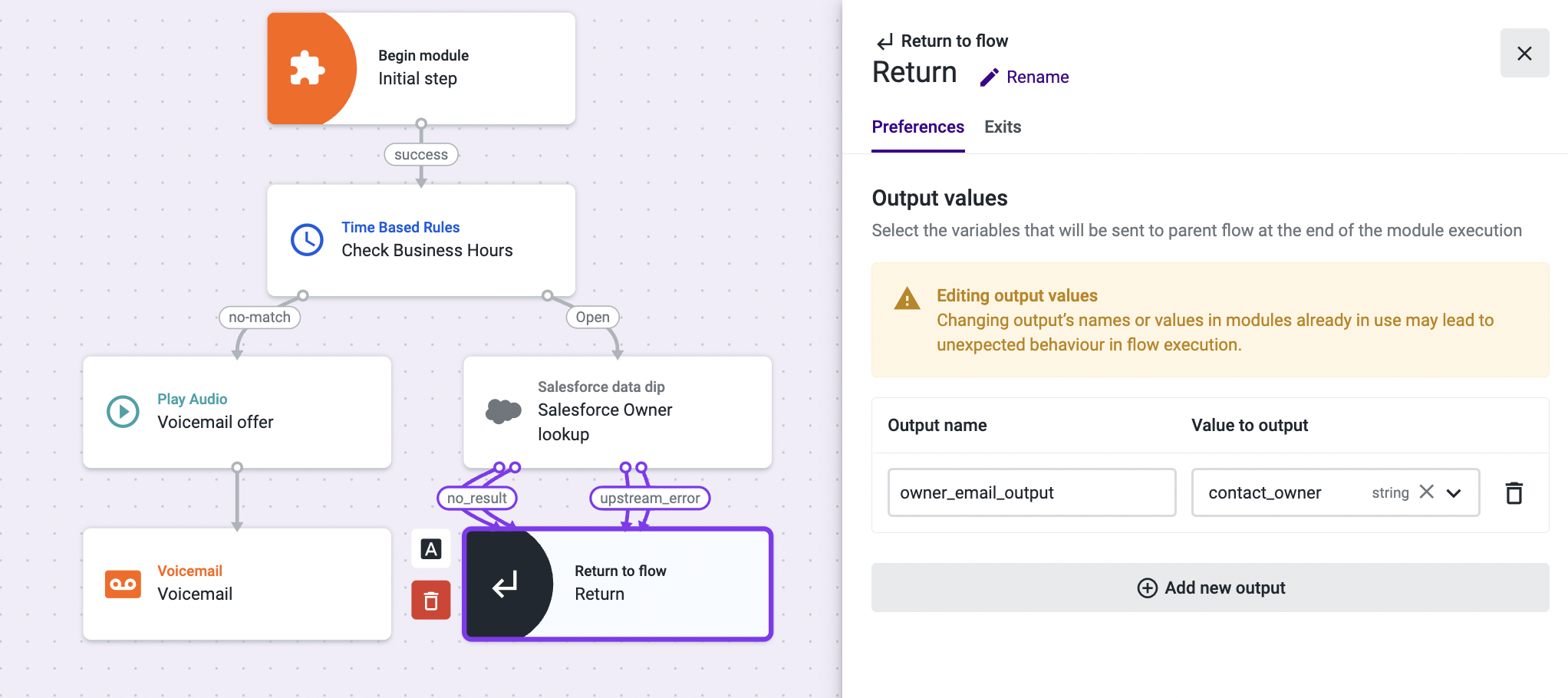Add new output button
This screenshot has width=1568, height=698.
click(1211, 588)
